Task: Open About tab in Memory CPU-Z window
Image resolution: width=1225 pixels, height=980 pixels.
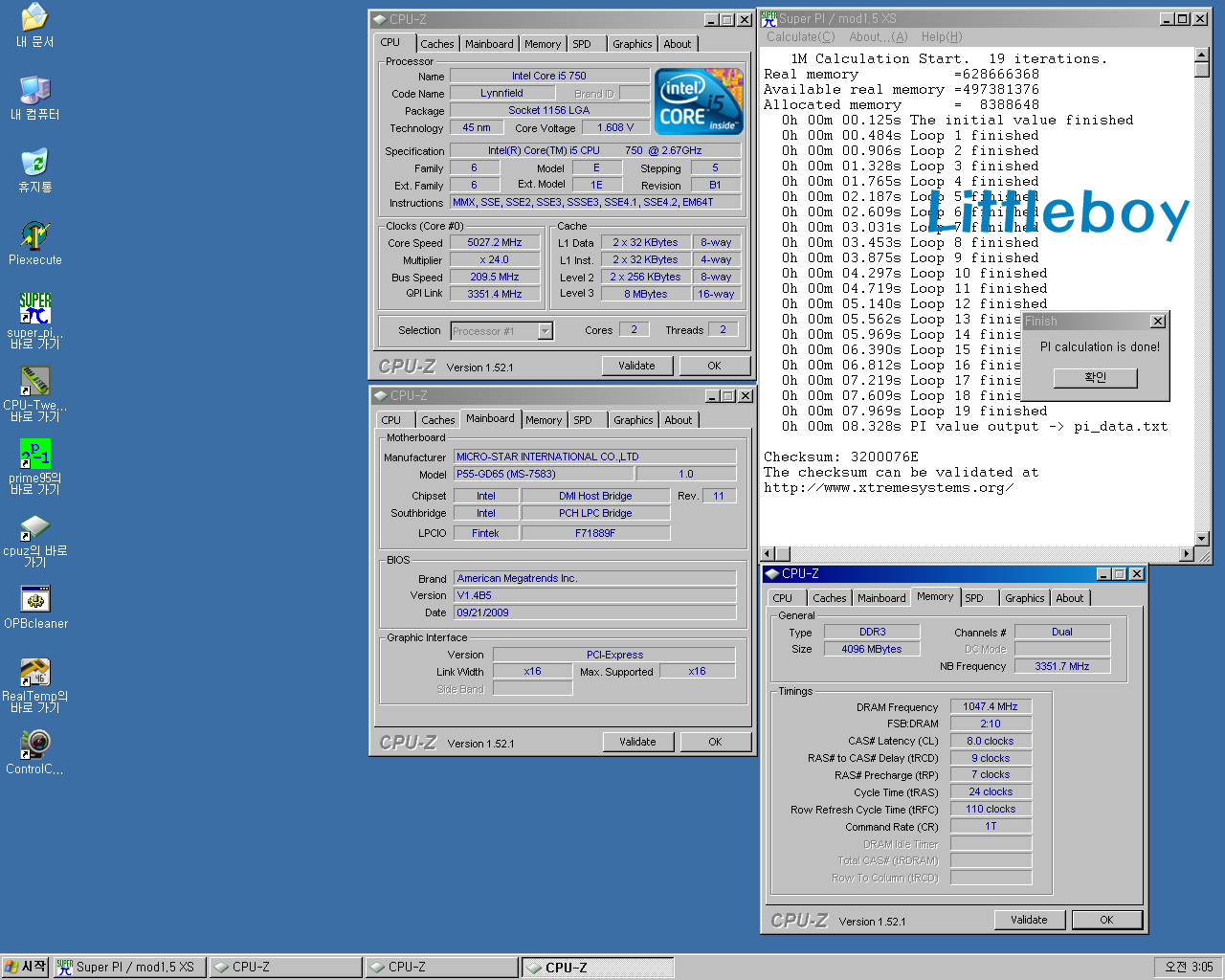Action: pyautogui.click(x=1070, y=598)
